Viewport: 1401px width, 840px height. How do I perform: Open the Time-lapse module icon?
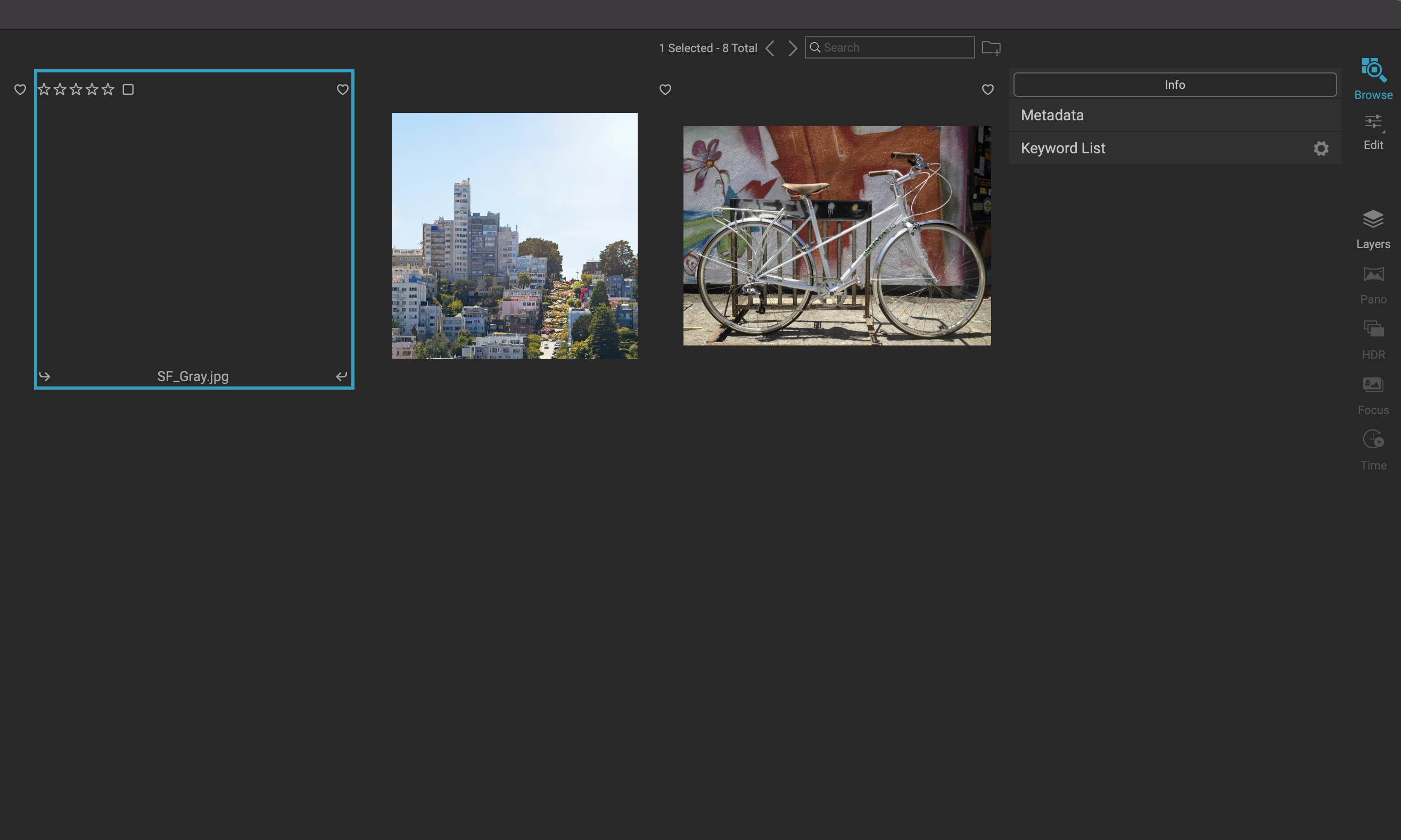pos(1373,439)
